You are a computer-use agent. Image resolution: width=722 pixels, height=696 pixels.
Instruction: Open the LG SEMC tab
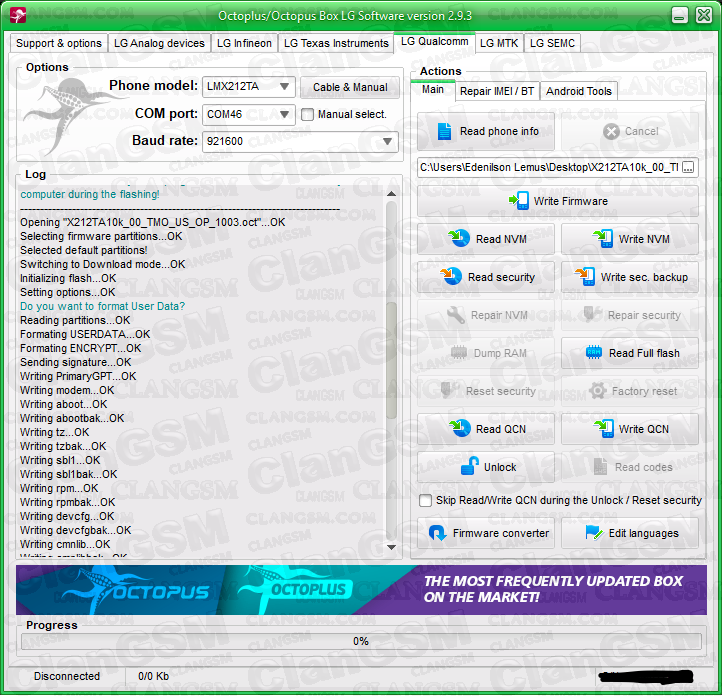(552, 43)
